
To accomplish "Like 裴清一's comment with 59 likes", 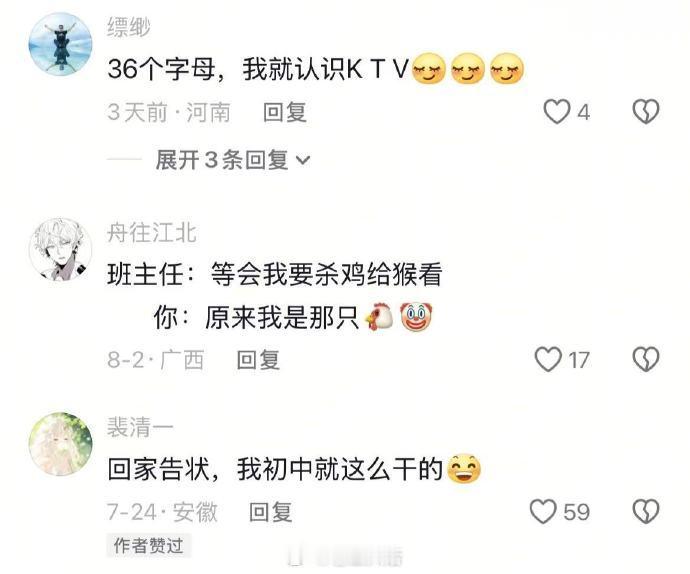I will pyautogui.click(x=543, y=511).
